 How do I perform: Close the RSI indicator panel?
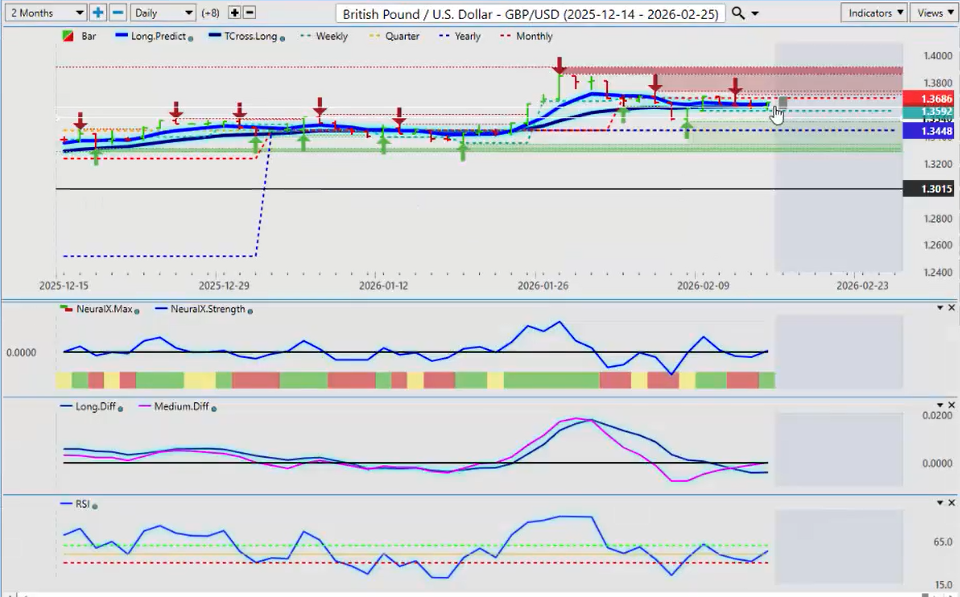click(951, 503)
